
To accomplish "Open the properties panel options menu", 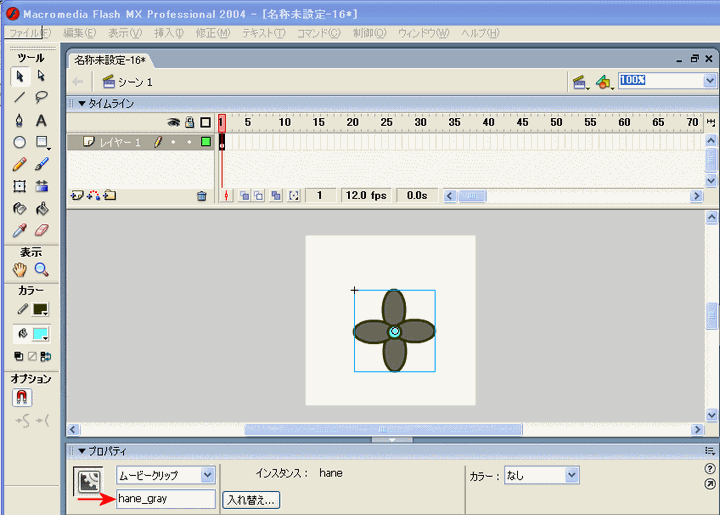I will (710, 451).
